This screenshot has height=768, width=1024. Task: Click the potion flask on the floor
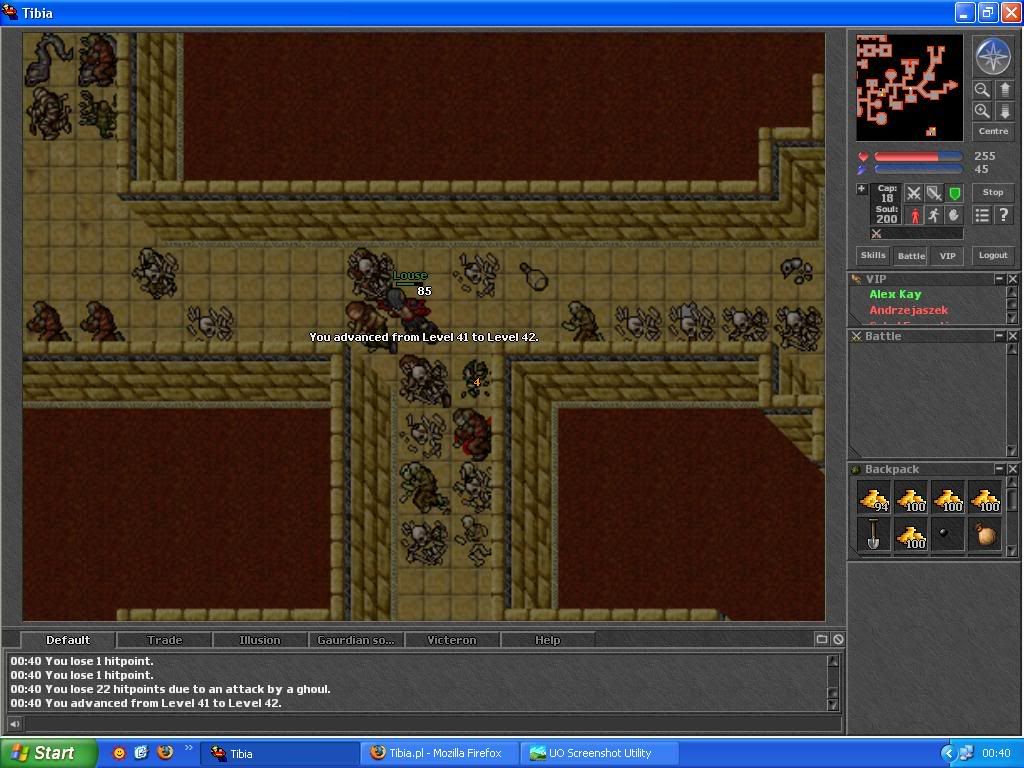click(534, 276)
